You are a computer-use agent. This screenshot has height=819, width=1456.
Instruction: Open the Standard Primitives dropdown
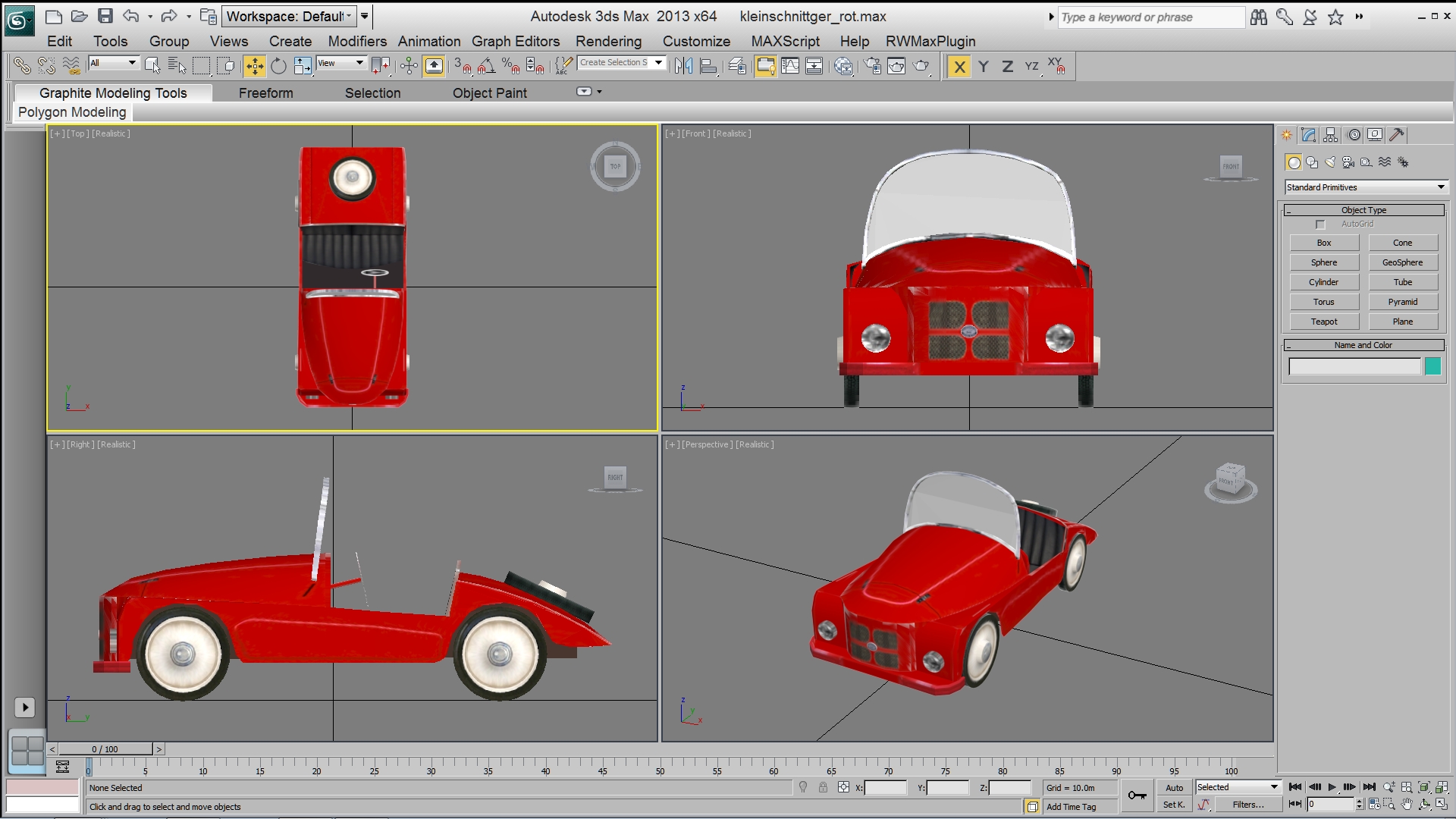click(x=1366, y=187)
